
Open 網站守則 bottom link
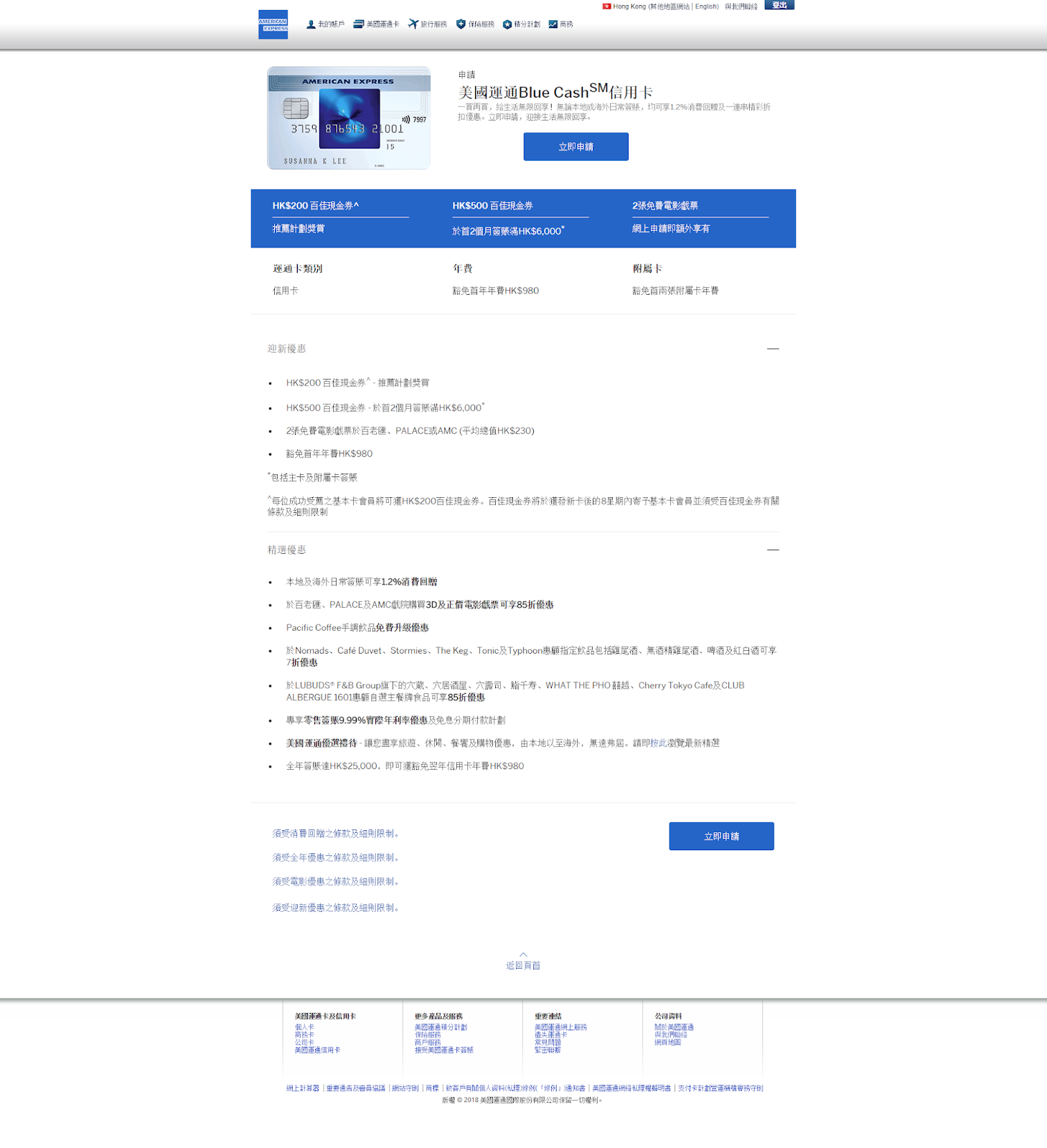point(405,1088)
